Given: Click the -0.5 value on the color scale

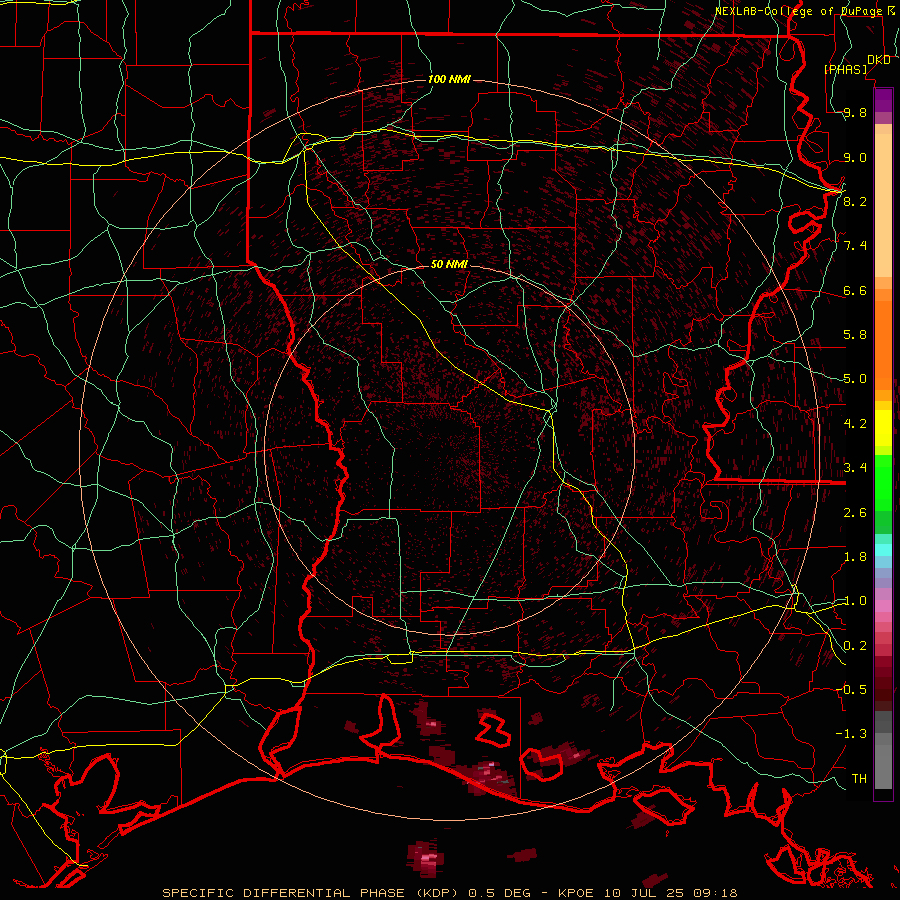Looking at the screenshot, I should pos(851,689).
